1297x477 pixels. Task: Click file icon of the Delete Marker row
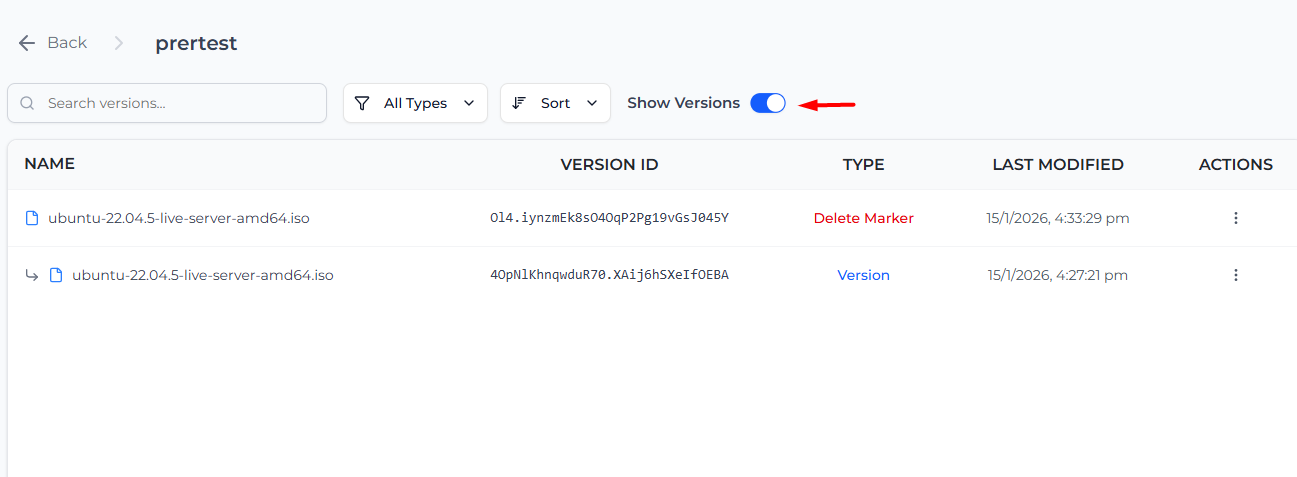pos(32,218)
